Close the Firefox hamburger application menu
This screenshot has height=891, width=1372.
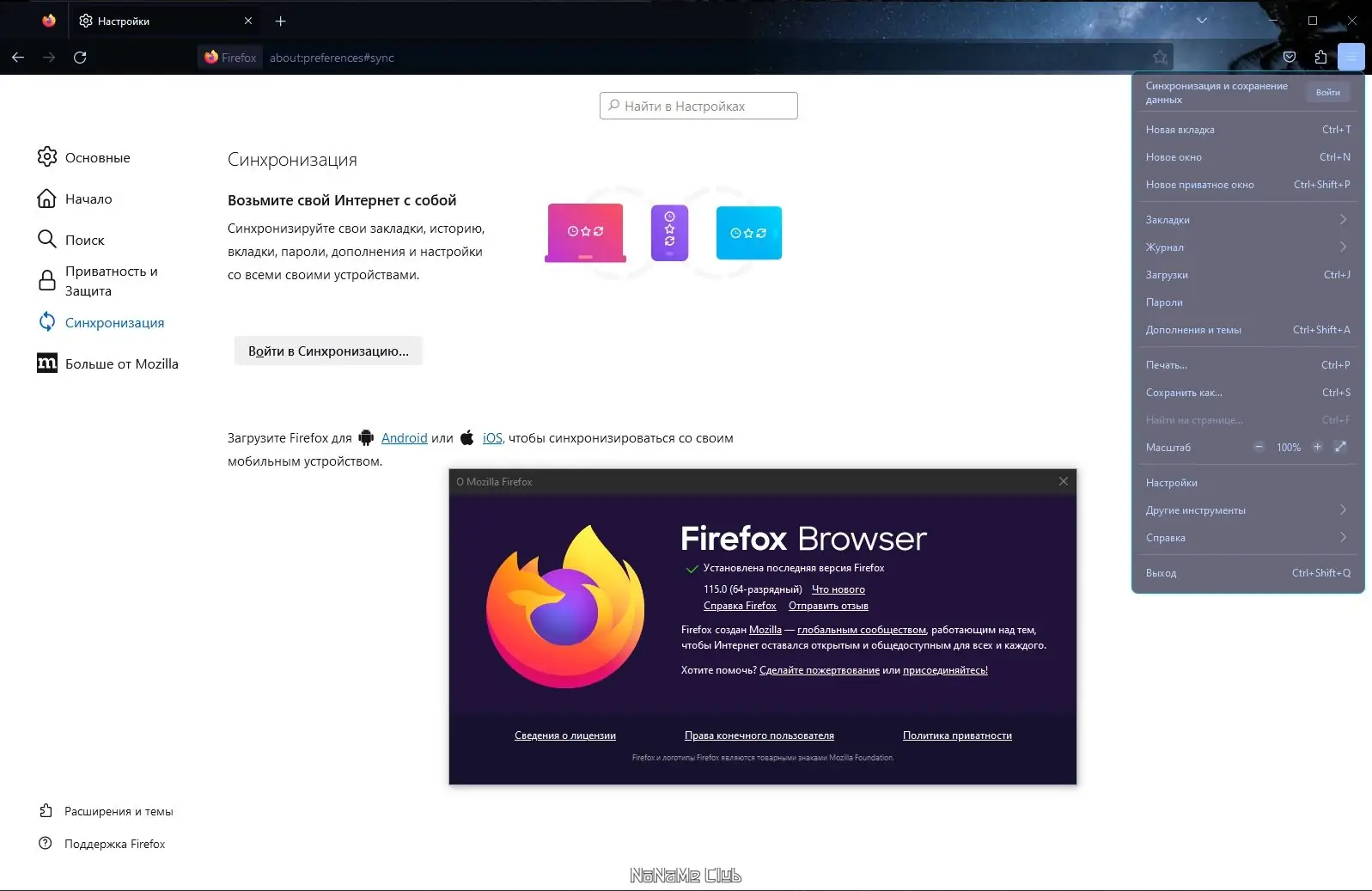(1351, 58)
